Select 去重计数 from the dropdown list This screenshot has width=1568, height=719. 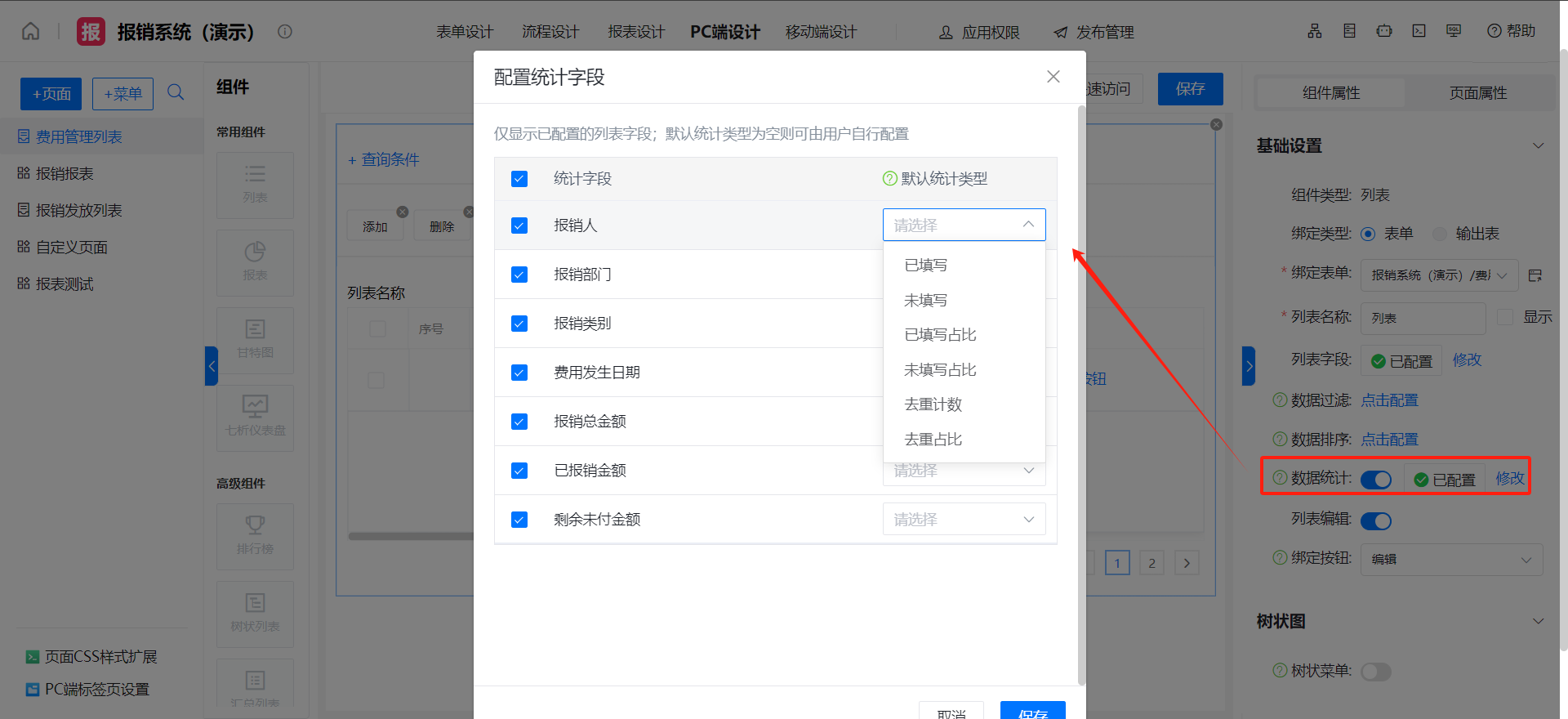(933, 404)
